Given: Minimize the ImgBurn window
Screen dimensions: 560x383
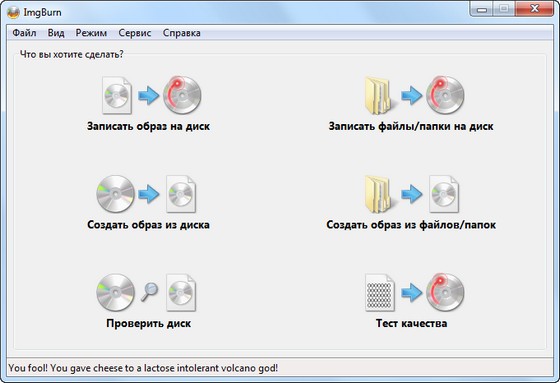Looking at the screenshot, I should 481,9.
